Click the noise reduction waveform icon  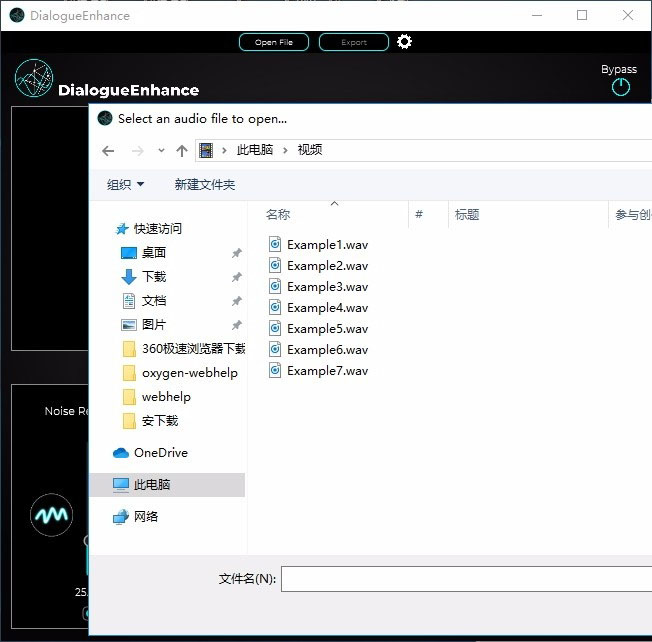coord(52,515)
